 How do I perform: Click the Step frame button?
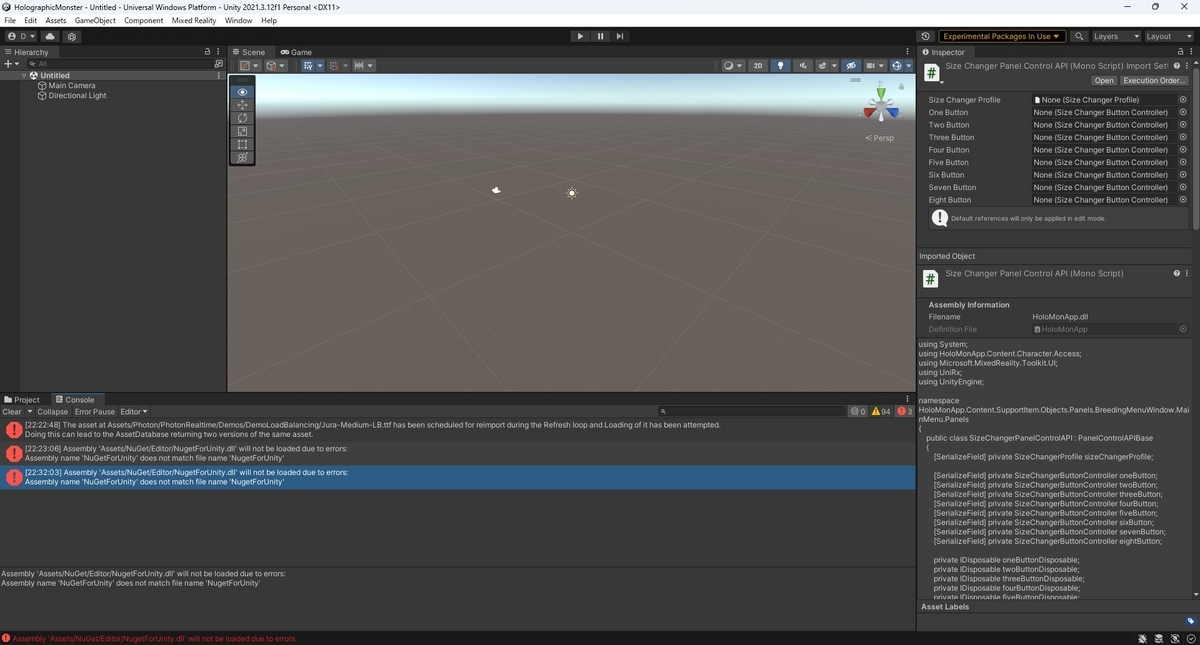620,36
